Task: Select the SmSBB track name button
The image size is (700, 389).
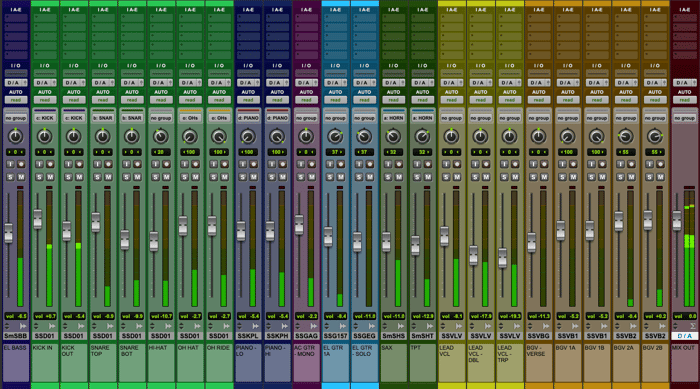Action: [16, 336]
